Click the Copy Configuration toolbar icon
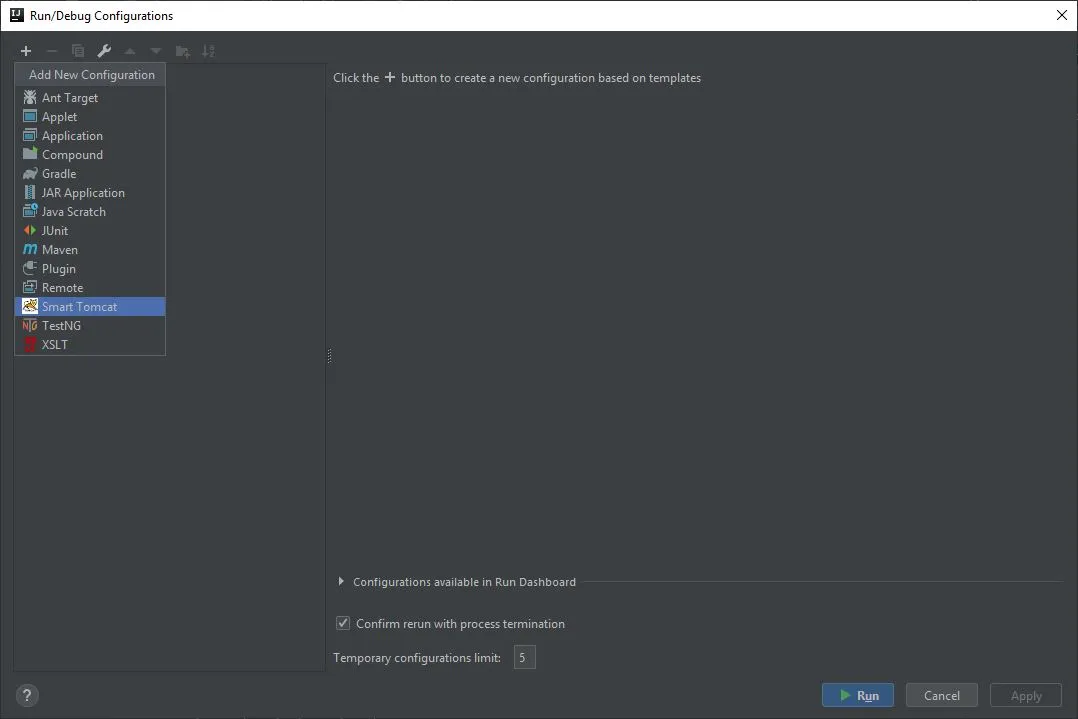 coord(78,51)
